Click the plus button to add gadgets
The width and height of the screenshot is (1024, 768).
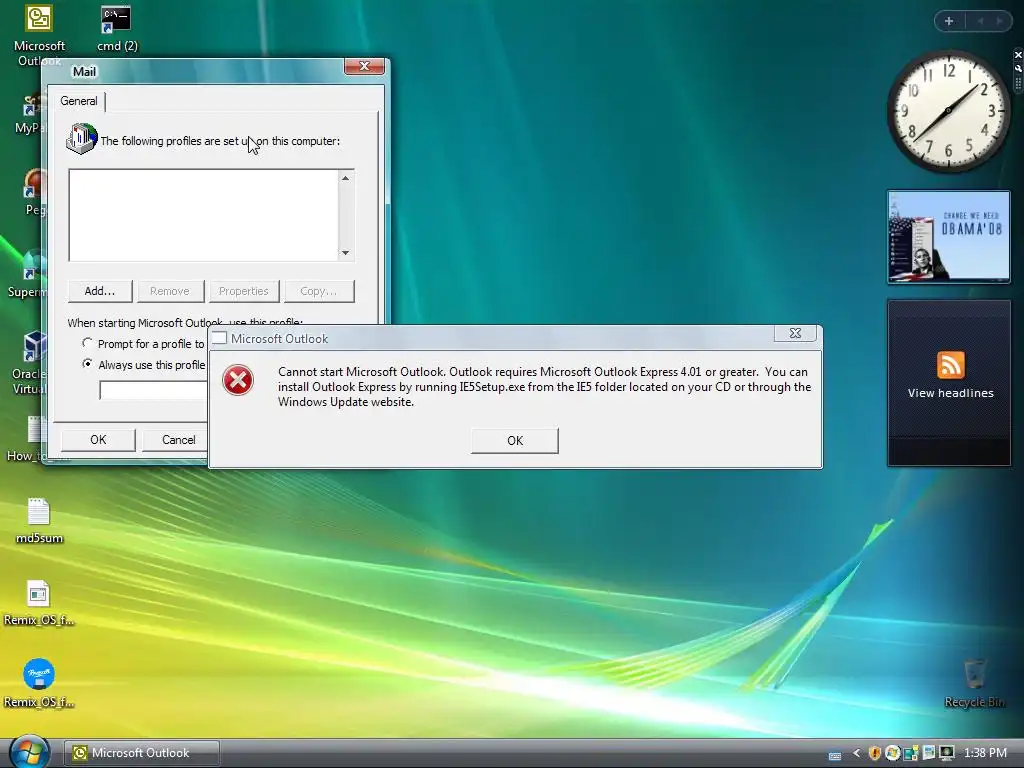pyautogui.click(x=949, y=21)
